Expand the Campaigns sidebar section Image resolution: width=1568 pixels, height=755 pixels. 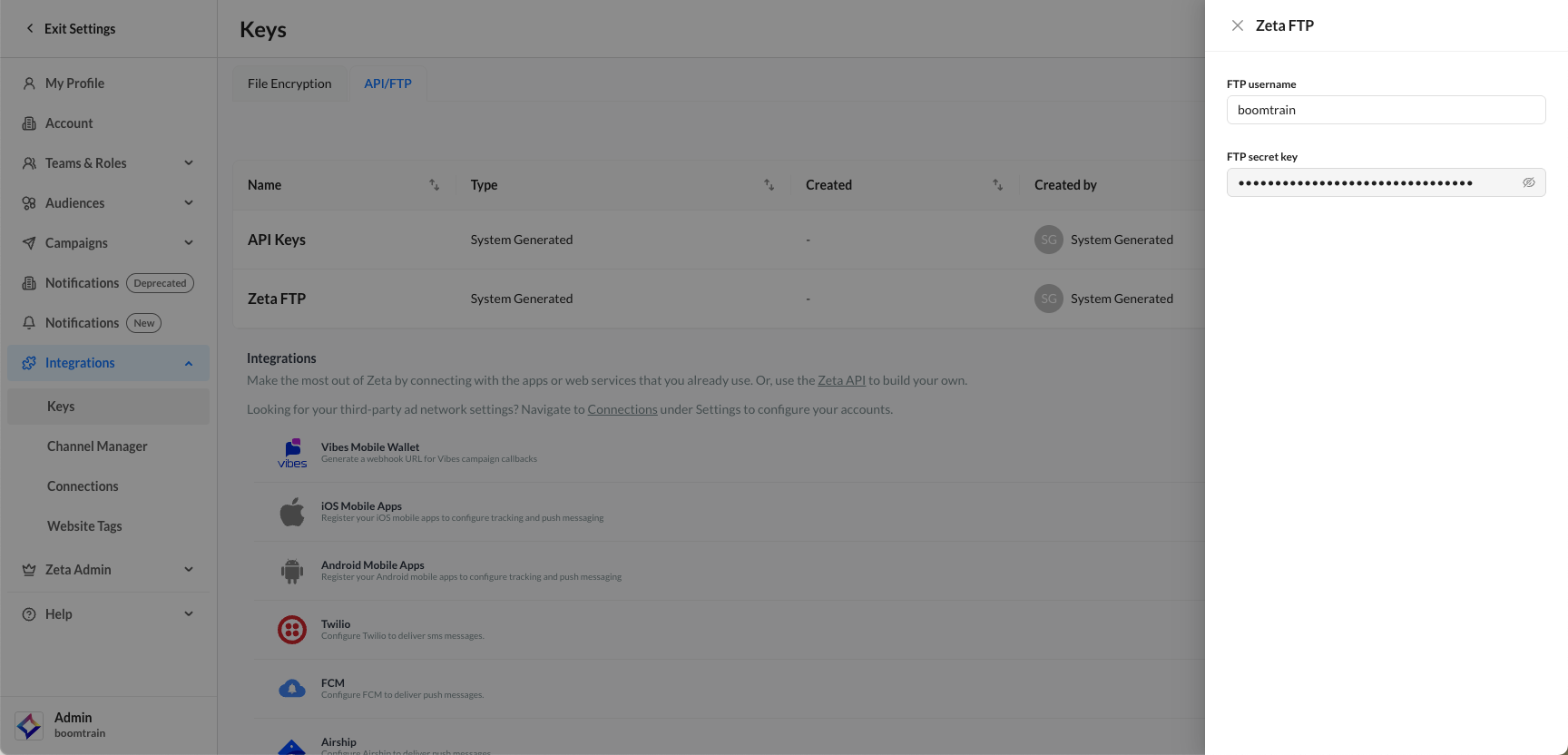(x=189, y=243)
